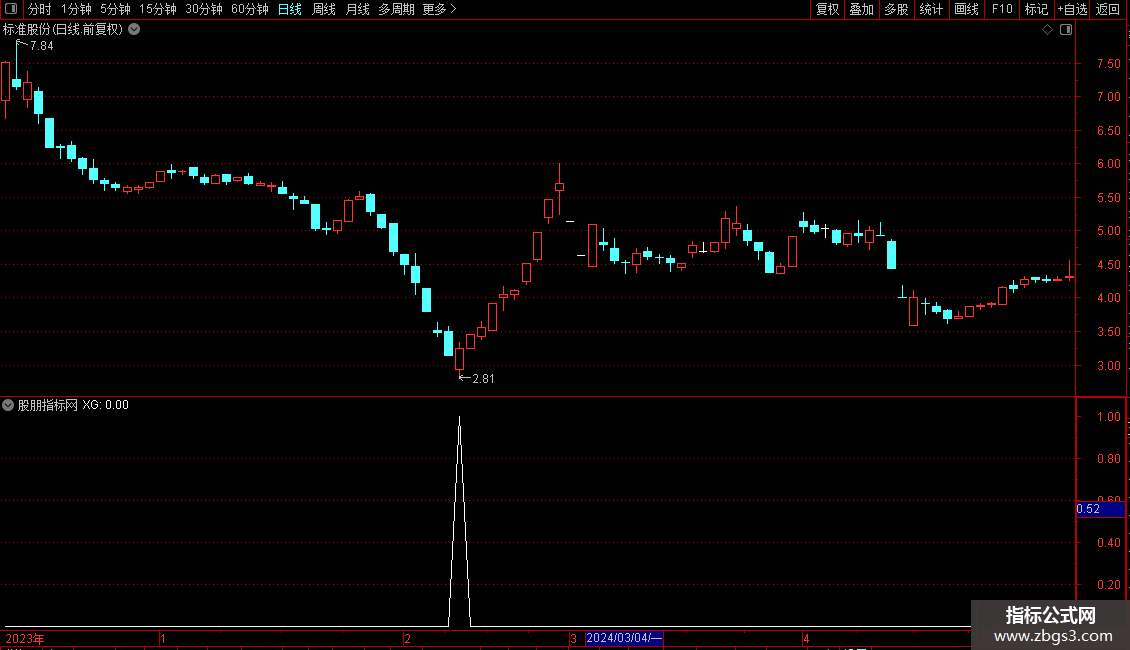The image size is (1130, 650).
Task: Click the 2.81 low price label
Action: tap(483, 378)
